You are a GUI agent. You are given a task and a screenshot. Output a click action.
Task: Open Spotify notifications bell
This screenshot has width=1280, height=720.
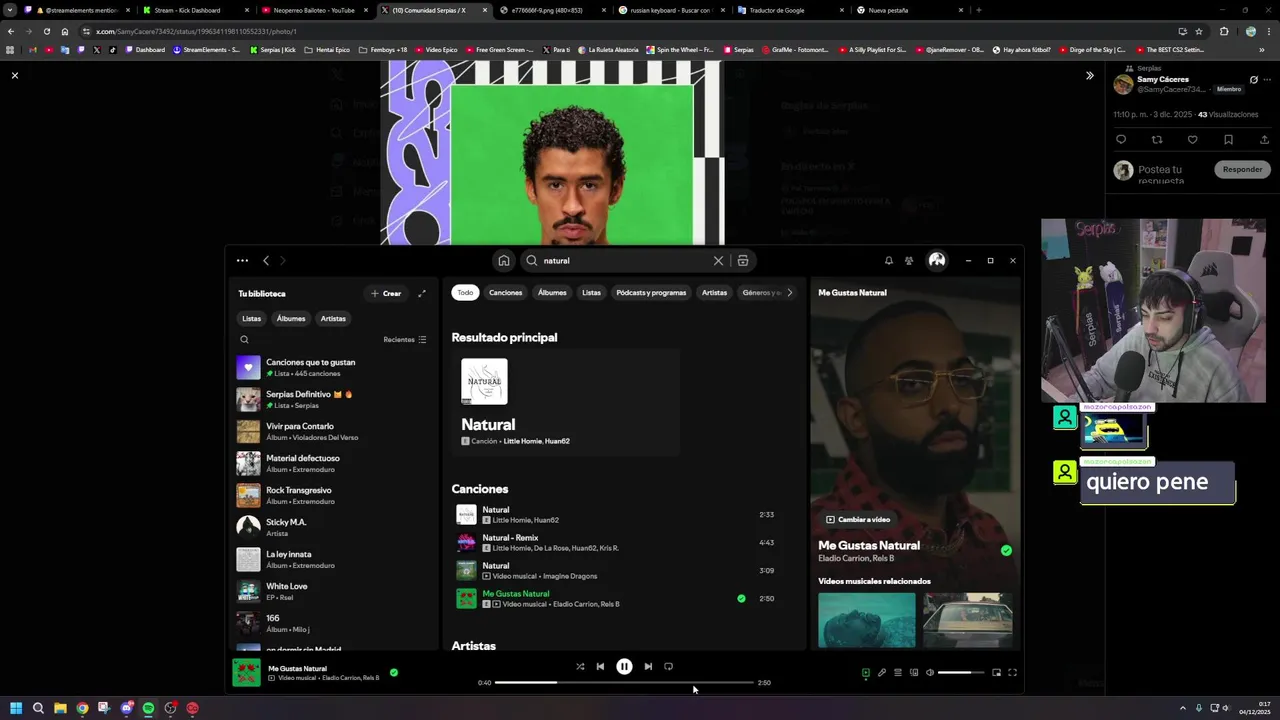pos(888,260)
